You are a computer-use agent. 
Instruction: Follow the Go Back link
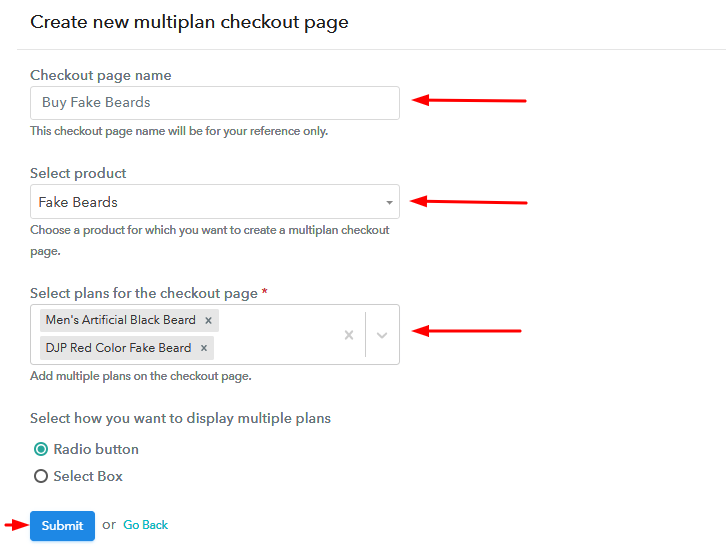(x=145, y=525)
